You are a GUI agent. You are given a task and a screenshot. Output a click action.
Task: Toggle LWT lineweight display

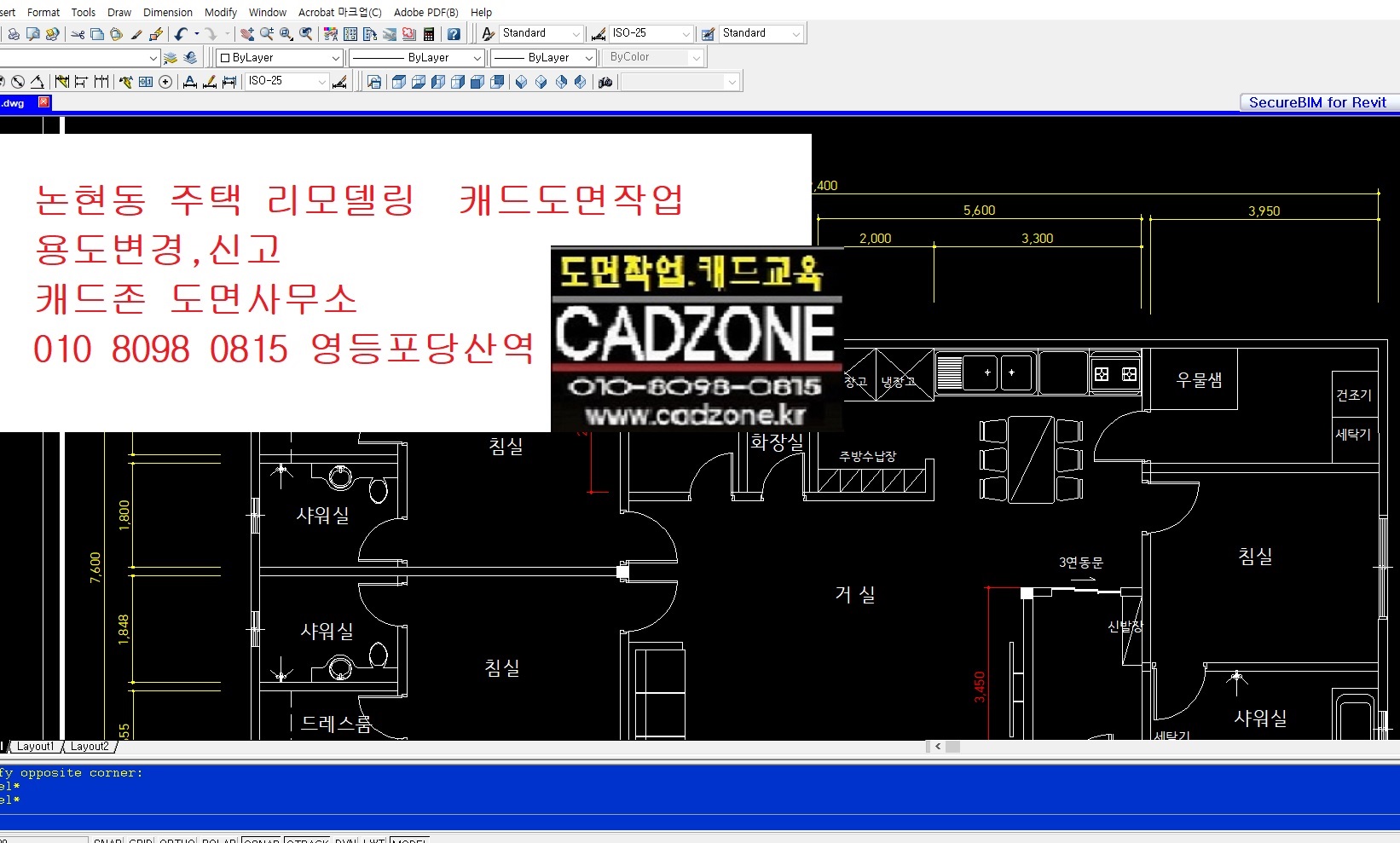(374, 840)
